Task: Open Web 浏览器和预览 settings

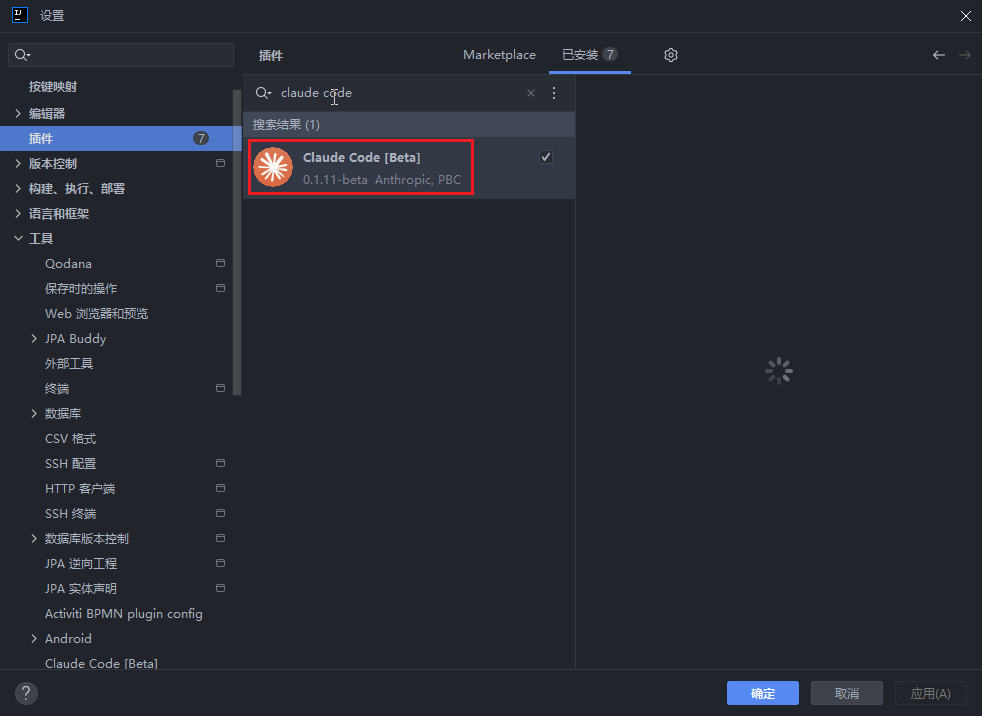Action: [96, 313]
